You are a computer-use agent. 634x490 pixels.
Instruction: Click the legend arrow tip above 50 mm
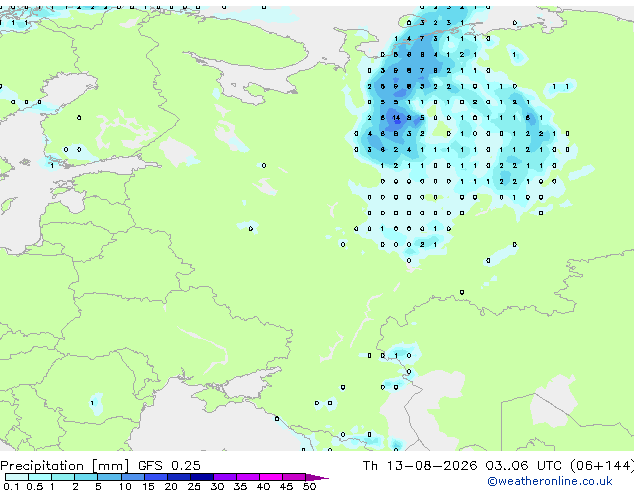pyautogui.click(x=317, y=477)
